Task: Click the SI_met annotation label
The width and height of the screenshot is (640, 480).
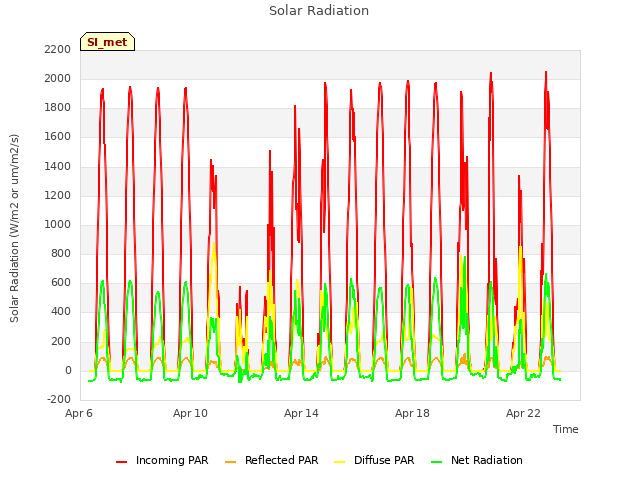Action: [107, 42]
